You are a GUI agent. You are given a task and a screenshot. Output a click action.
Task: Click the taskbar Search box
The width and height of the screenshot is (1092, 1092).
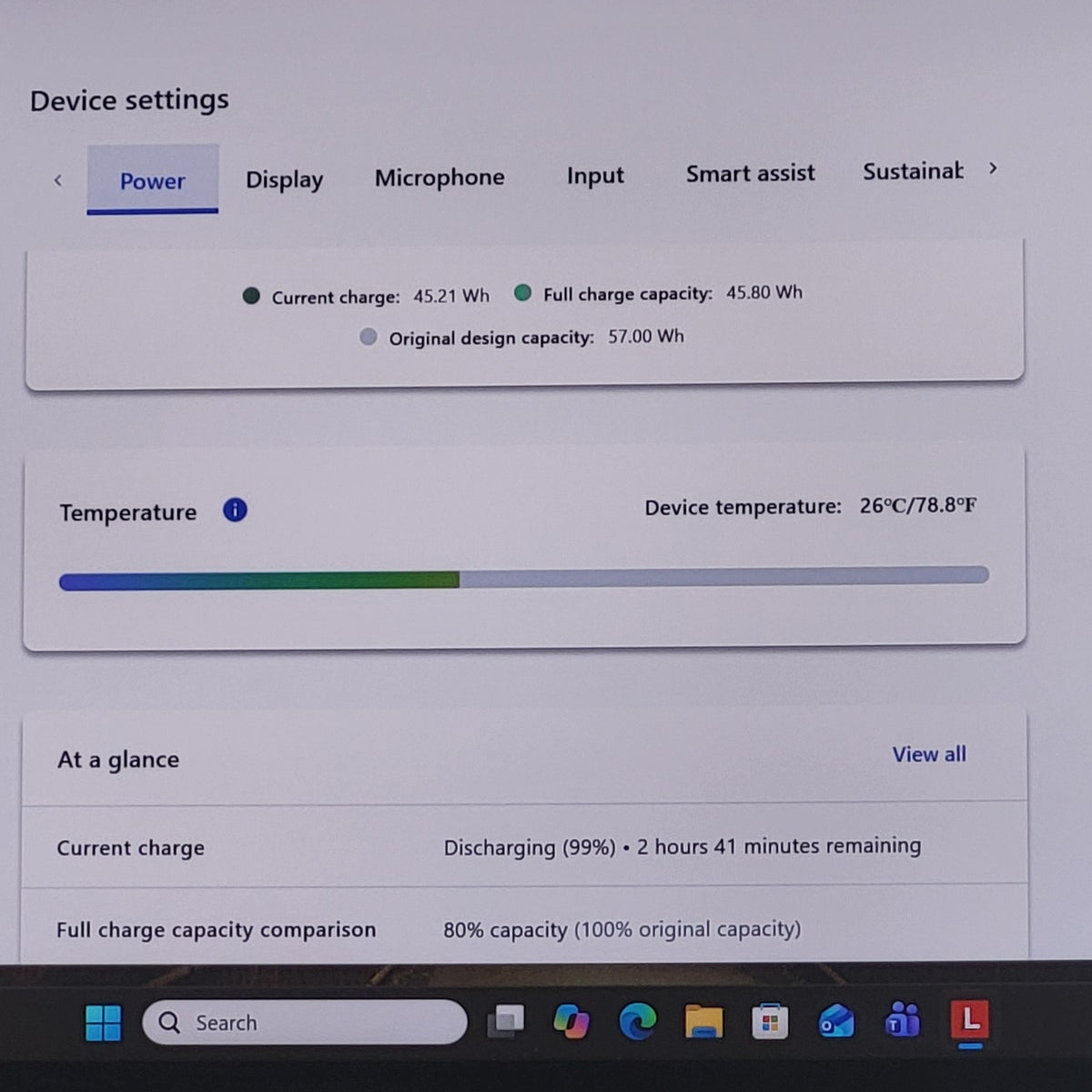[x=305, y=1023]
